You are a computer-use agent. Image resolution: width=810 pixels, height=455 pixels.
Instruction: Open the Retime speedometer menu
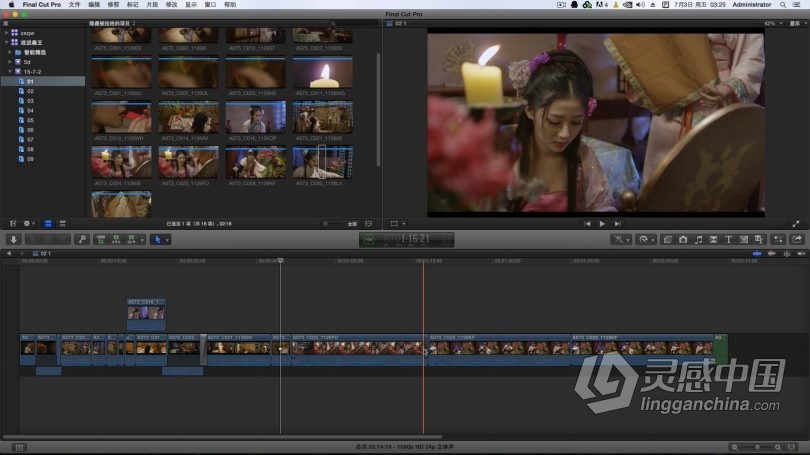click(644, 240)
